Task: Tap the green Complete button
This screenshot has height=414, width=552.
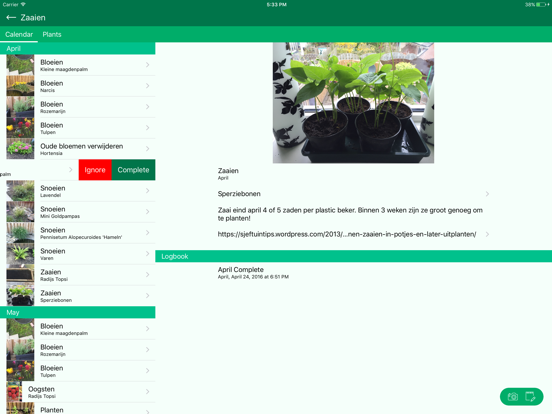Action: click(133, 170)
